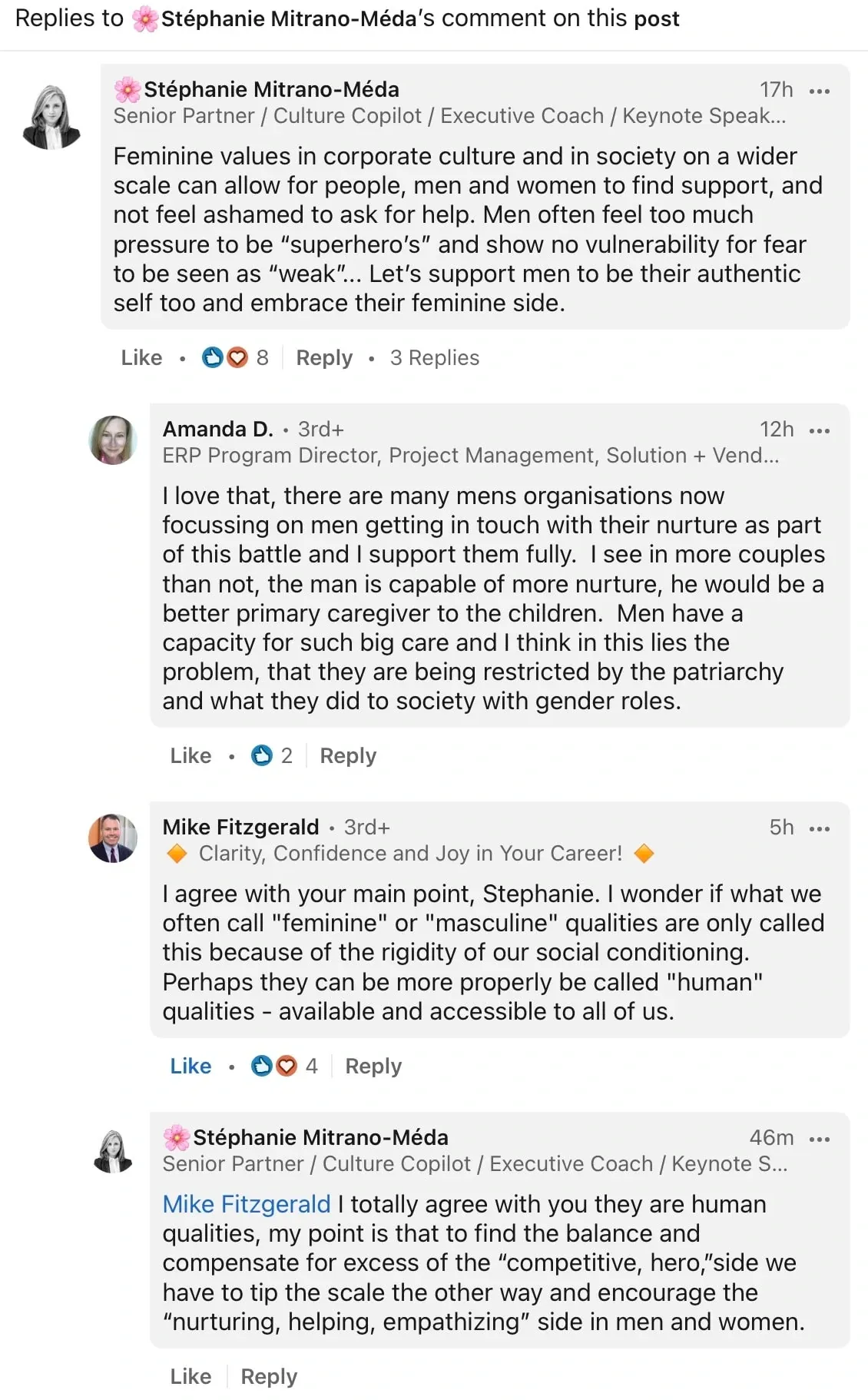The image size is (868, 1400).
Task: Reply to Amanda D.'s comment
Action: 348,755
